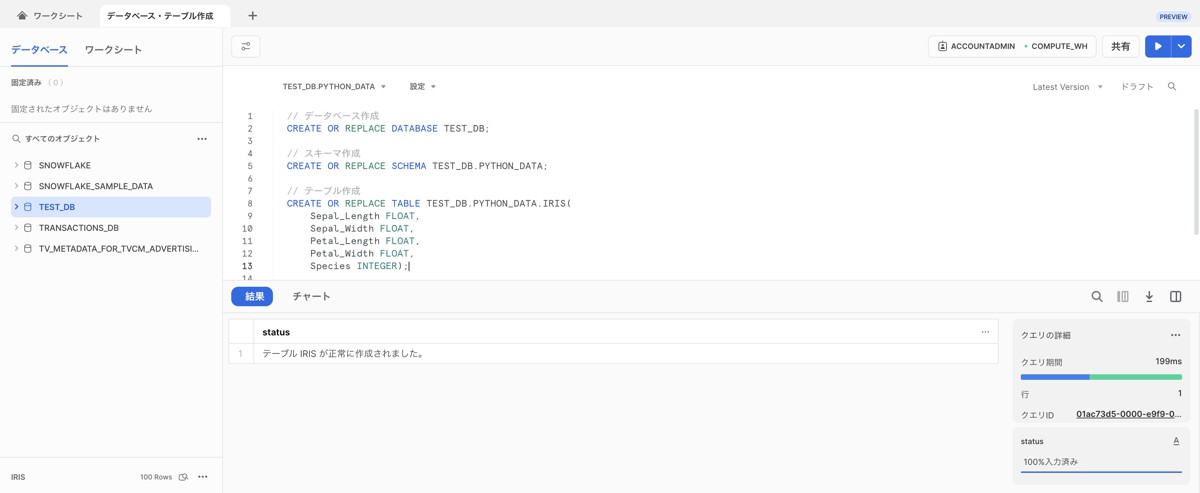Open the column selector icon in results
This screenshot has height=493, width=1200.
(1123, 297)
